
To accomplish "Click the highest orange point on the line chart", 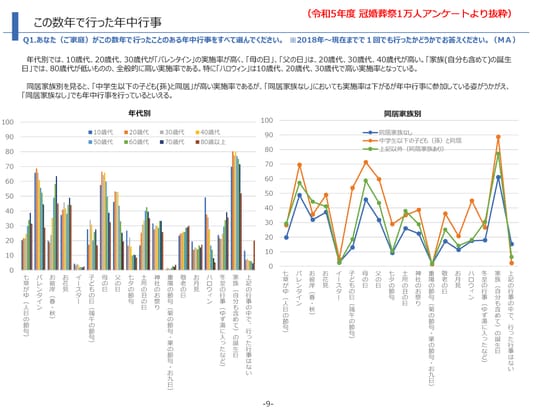I will click(x=498, y=137).
